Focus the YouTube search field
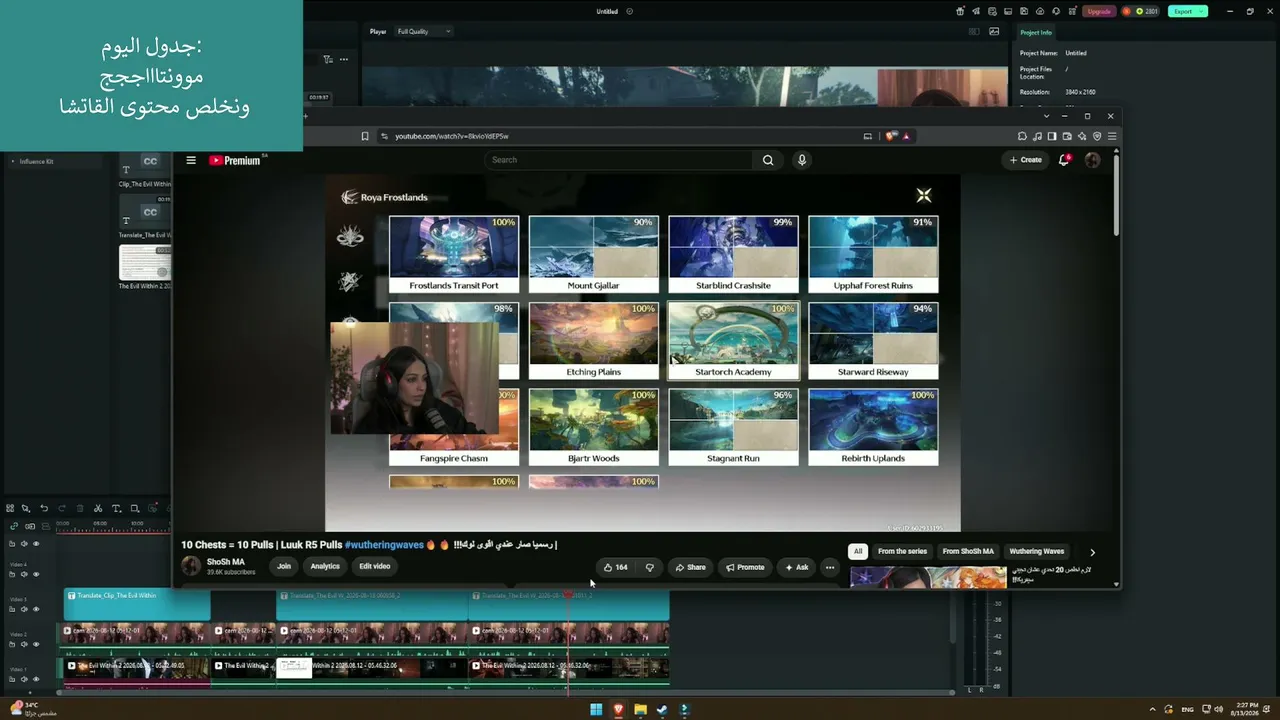Image resolution: width=1280 pixels, height=720 pixels. point(620,160)
